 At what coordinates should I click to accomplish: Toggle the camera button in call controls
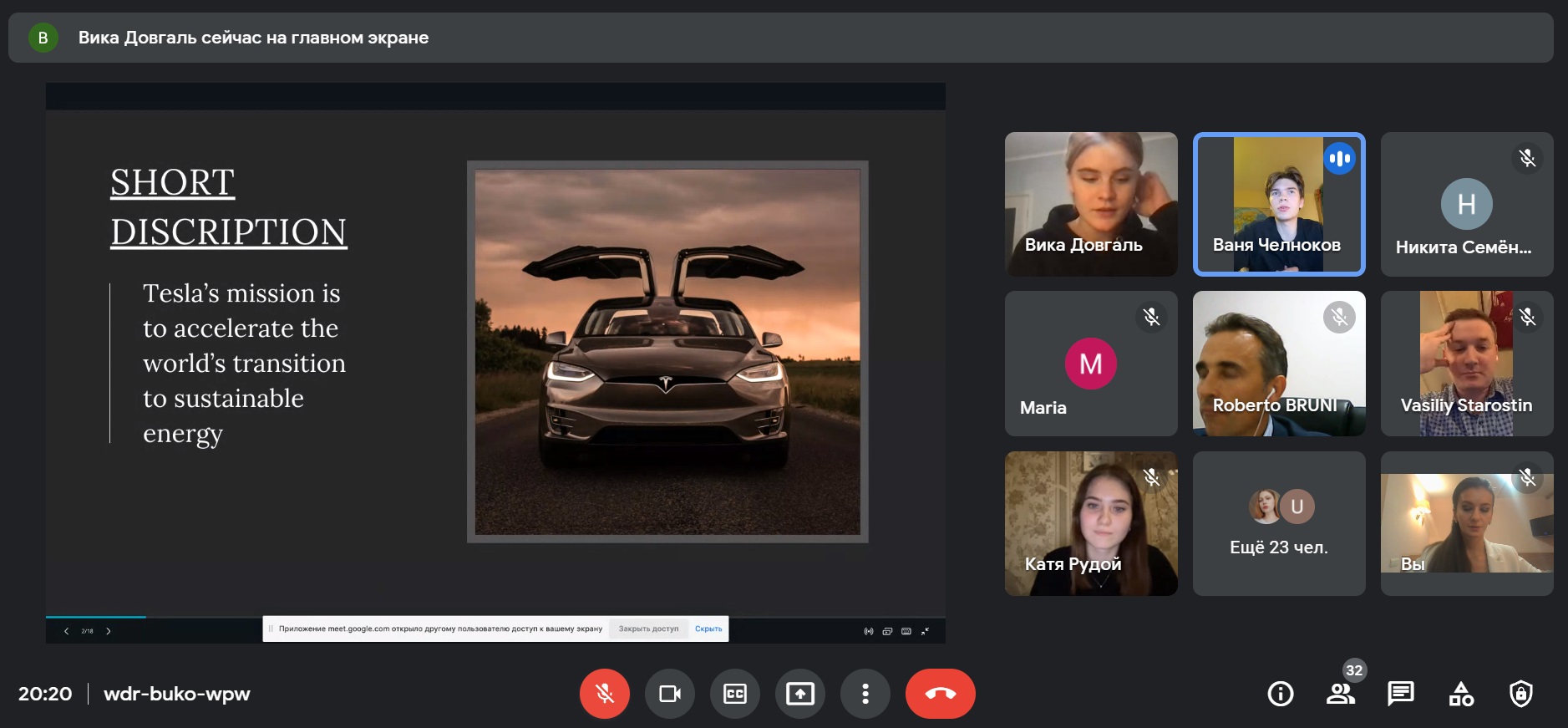coord(670,694)
